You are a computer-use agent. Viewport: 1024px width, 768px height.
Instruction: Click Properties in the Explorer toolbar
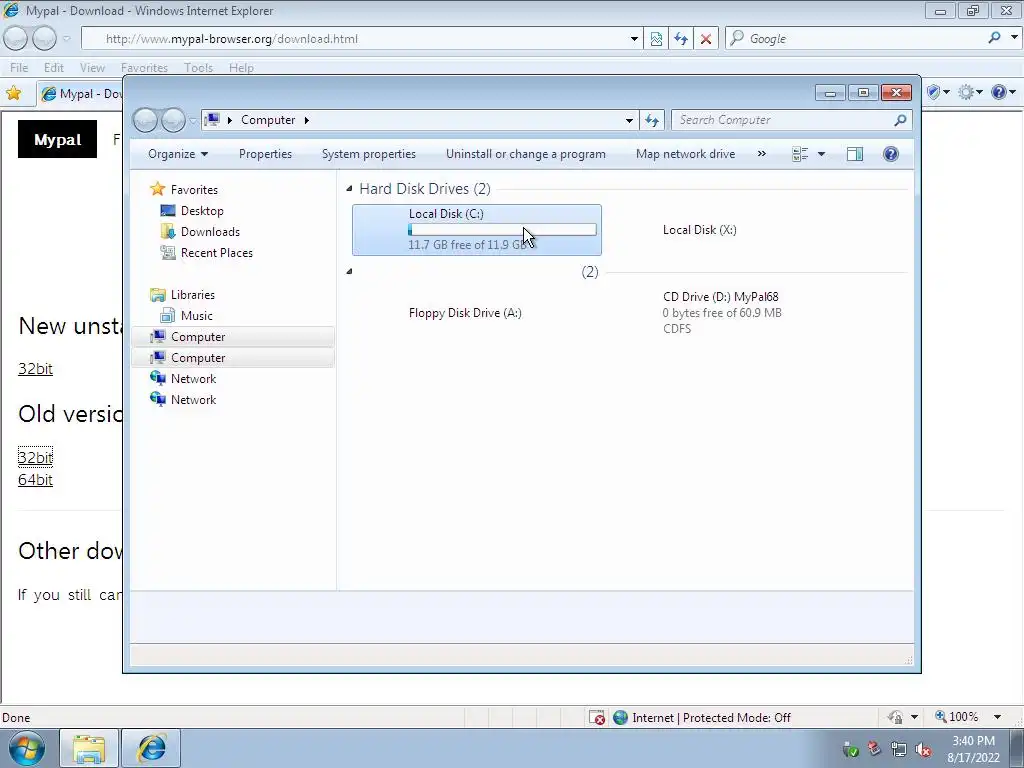[265, 154]
